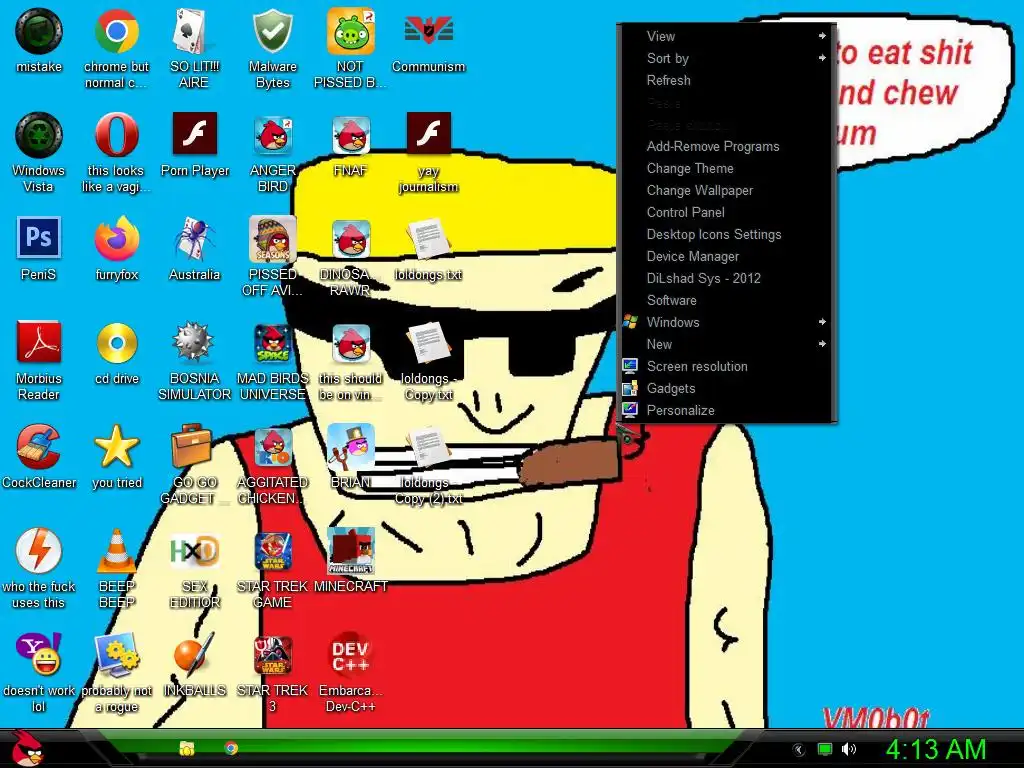Open 'Add-Remove Programs' from context menu
1024x768 pixels.
point(726,146)
